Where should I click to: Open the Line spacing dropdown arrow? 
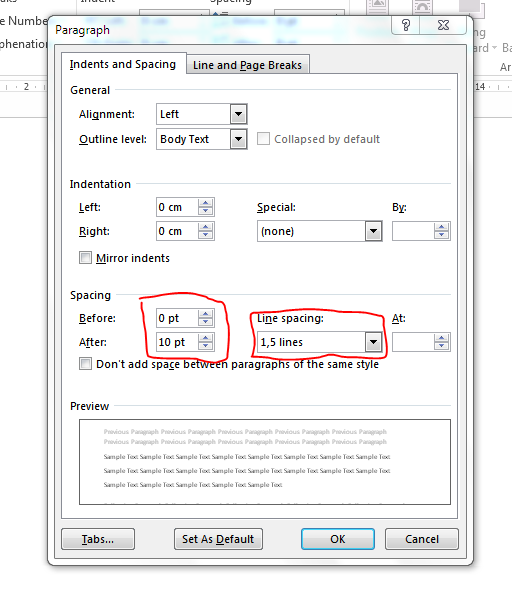(x=373, y=342)
